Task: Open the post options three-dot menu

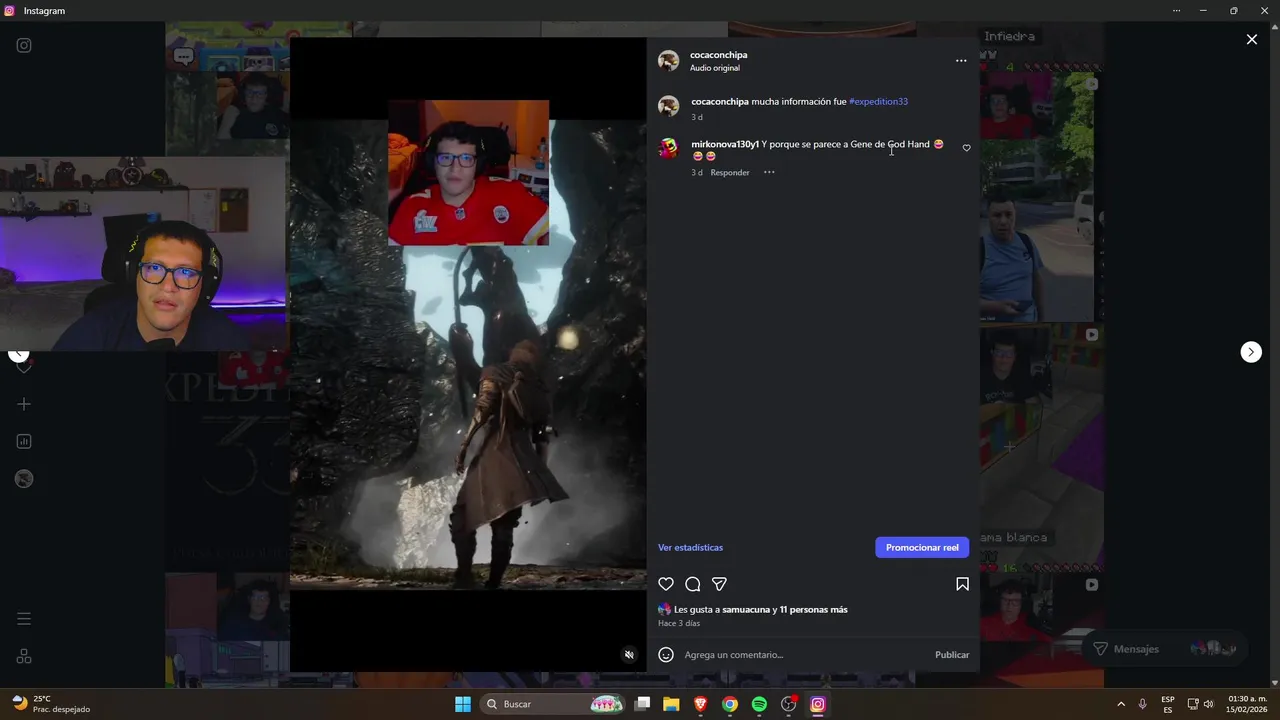Action: [x=961, y=61]
